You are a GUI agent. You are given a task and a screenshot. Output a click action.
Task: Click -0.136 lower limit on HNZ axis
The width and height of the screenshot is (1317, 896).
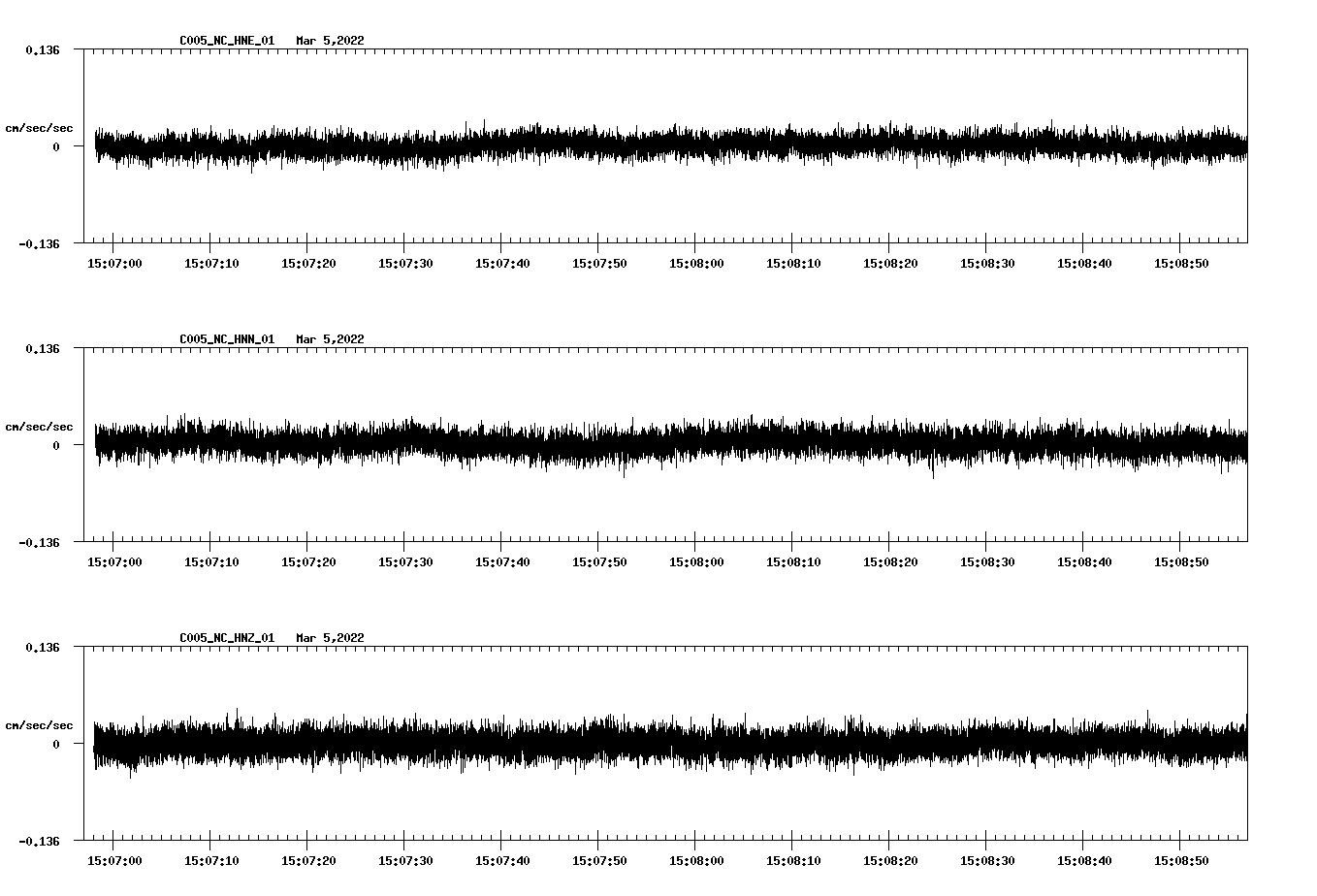coord(39,841)
